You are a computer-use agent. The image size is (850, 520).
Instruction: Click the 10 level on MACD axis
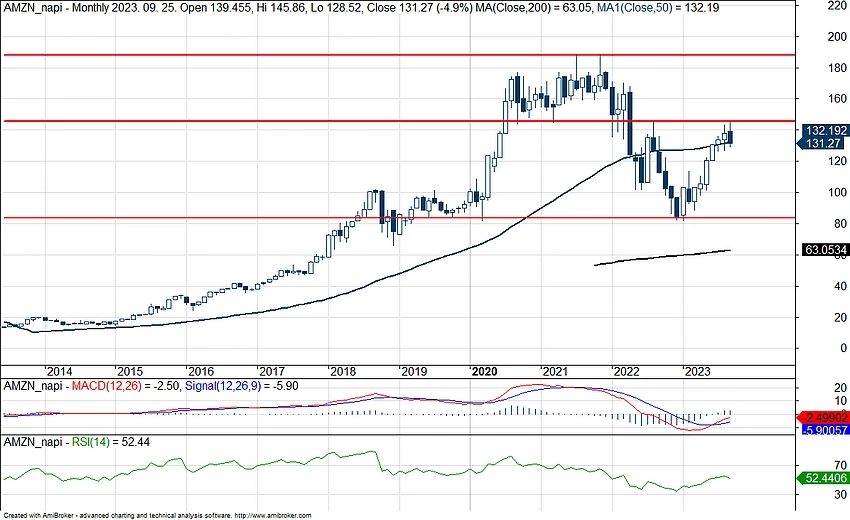tap(840, 401)
